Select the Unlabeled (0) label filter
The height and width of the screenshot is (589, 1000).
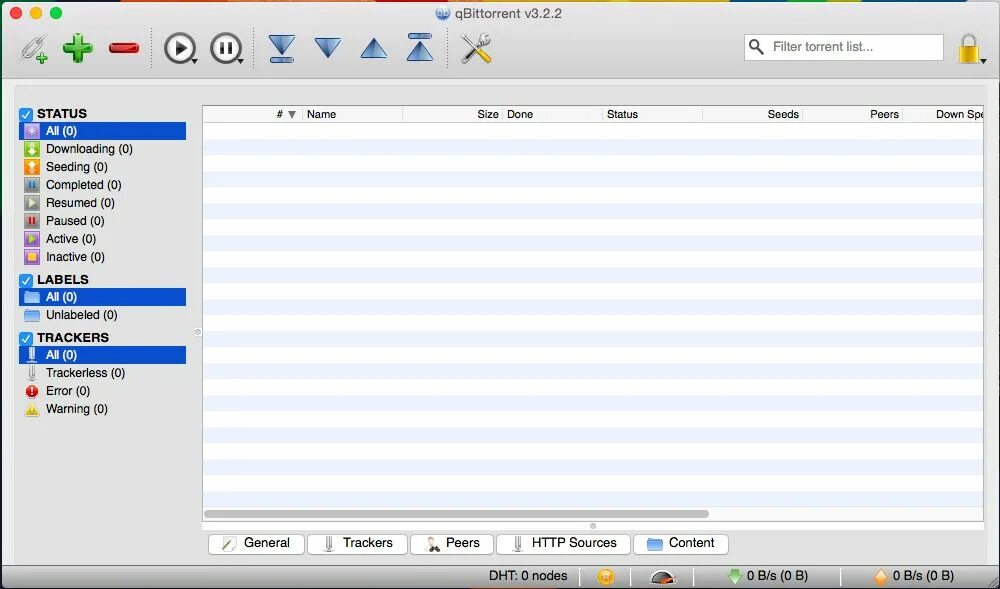tap(103, 315)
